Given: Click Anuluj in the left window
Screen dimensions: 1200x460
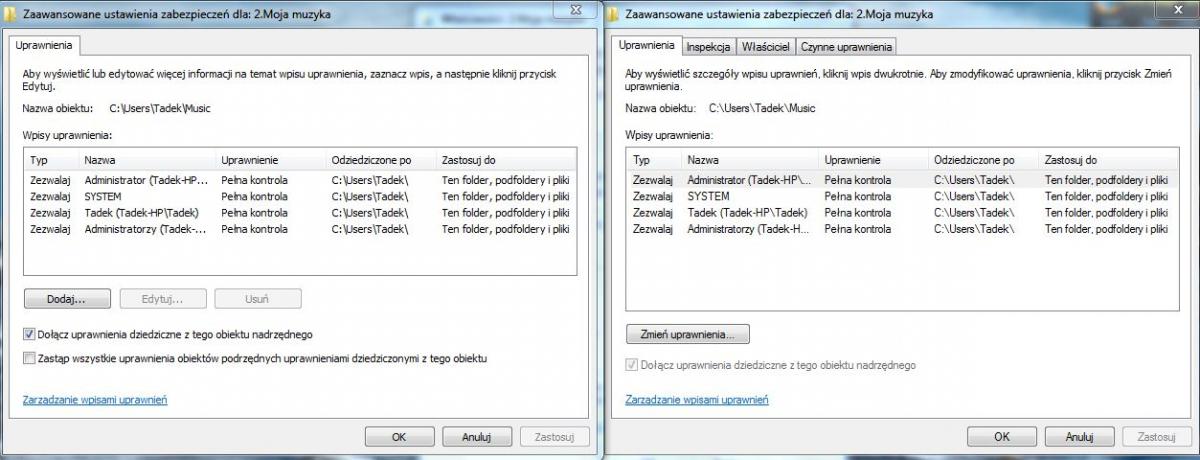Looking at the screenshot, I should click(x=479, y=437).
